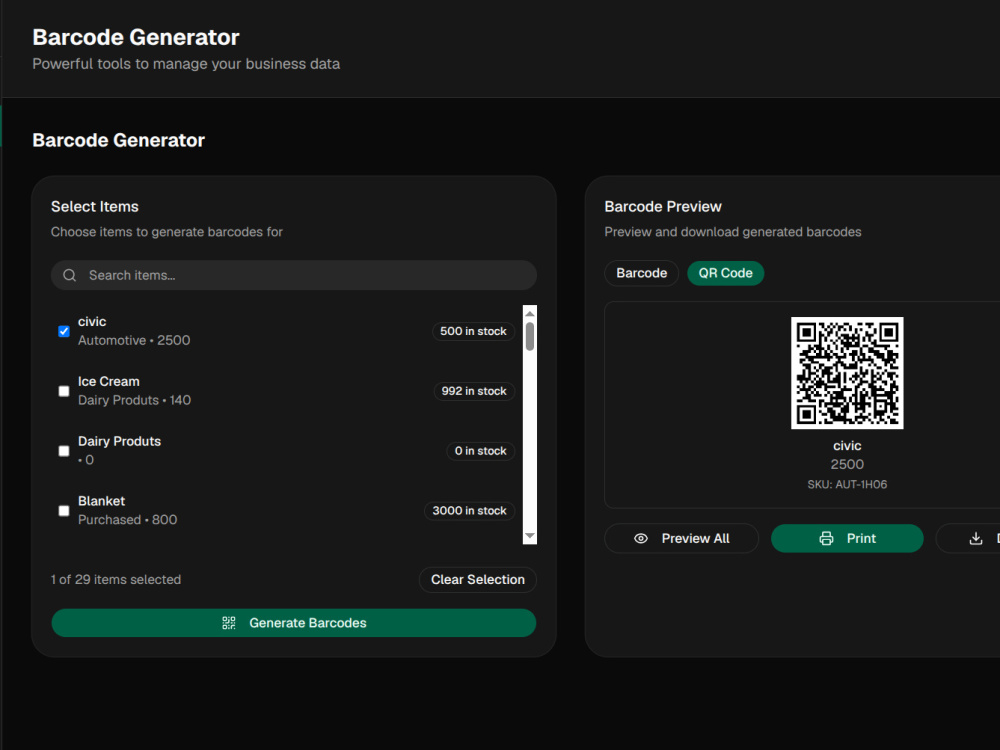
Task: Click the Ice Cream item name
Action: pos(108,381)
